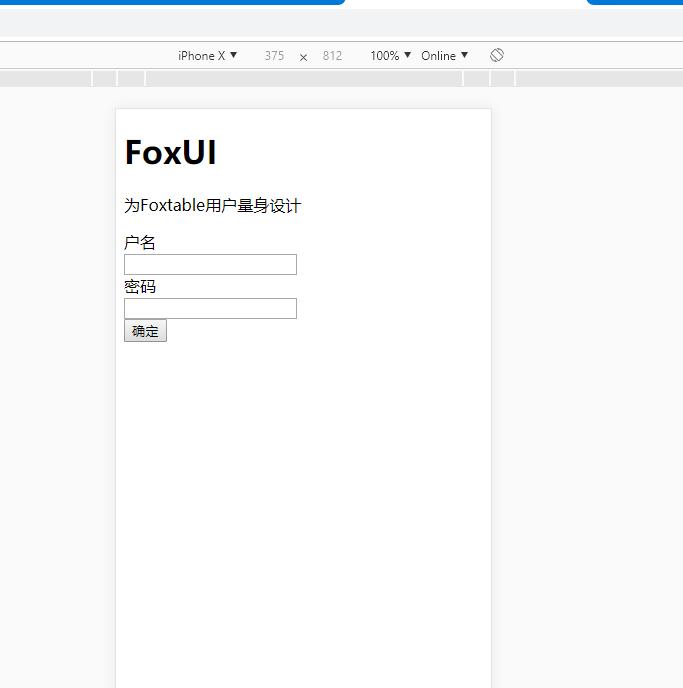The image size is (683, 688).
Task: Click the 户名 username input field
Action: coord(210,265)
